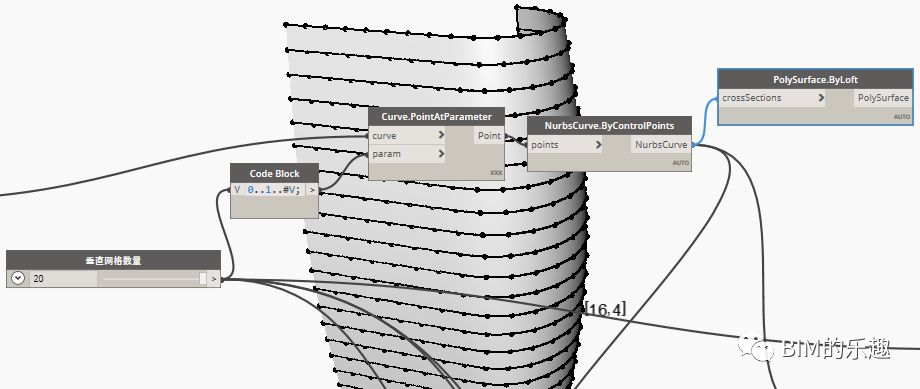Image resolution: width=920 pixels, height=389 pixels.
Task: Click the Point output port
Action: [489, 136]
